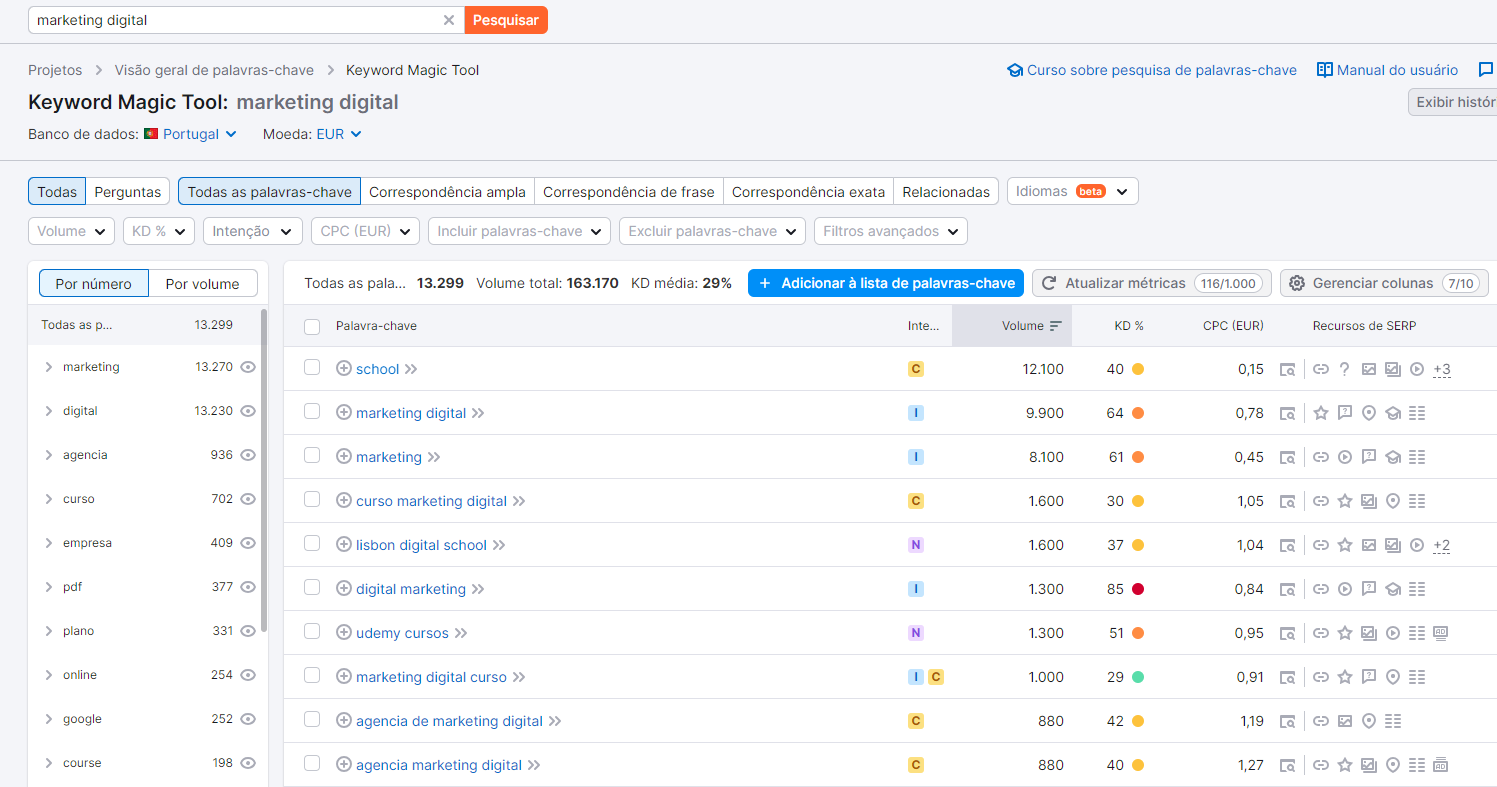Expand the 'empresa' keyword group
The width and height of the screenshot is (1497, 787).
coord(48,543)
